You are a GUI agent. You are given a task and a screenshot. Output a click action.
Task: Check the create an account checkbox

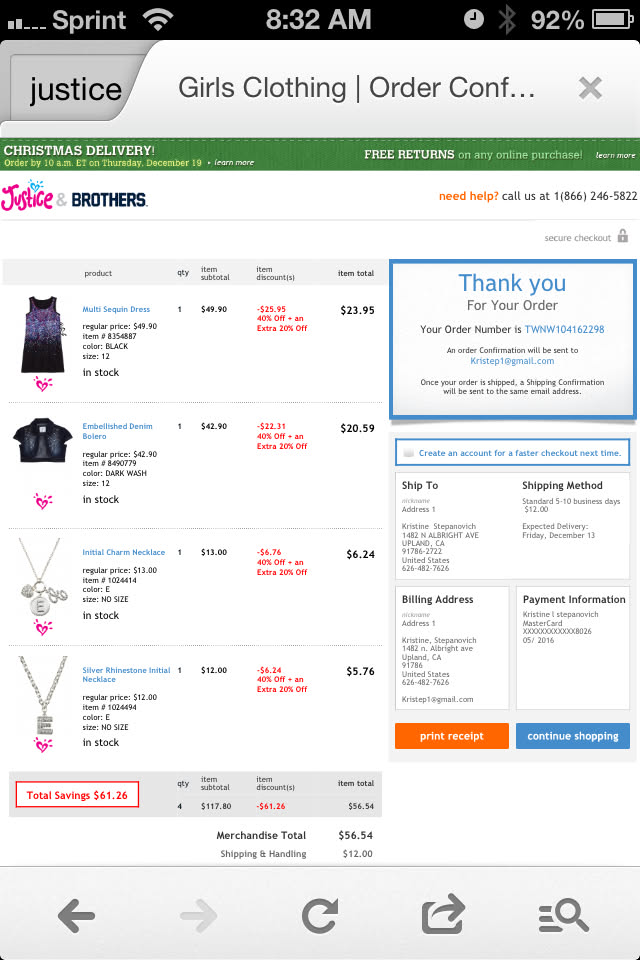click(408, 453)
